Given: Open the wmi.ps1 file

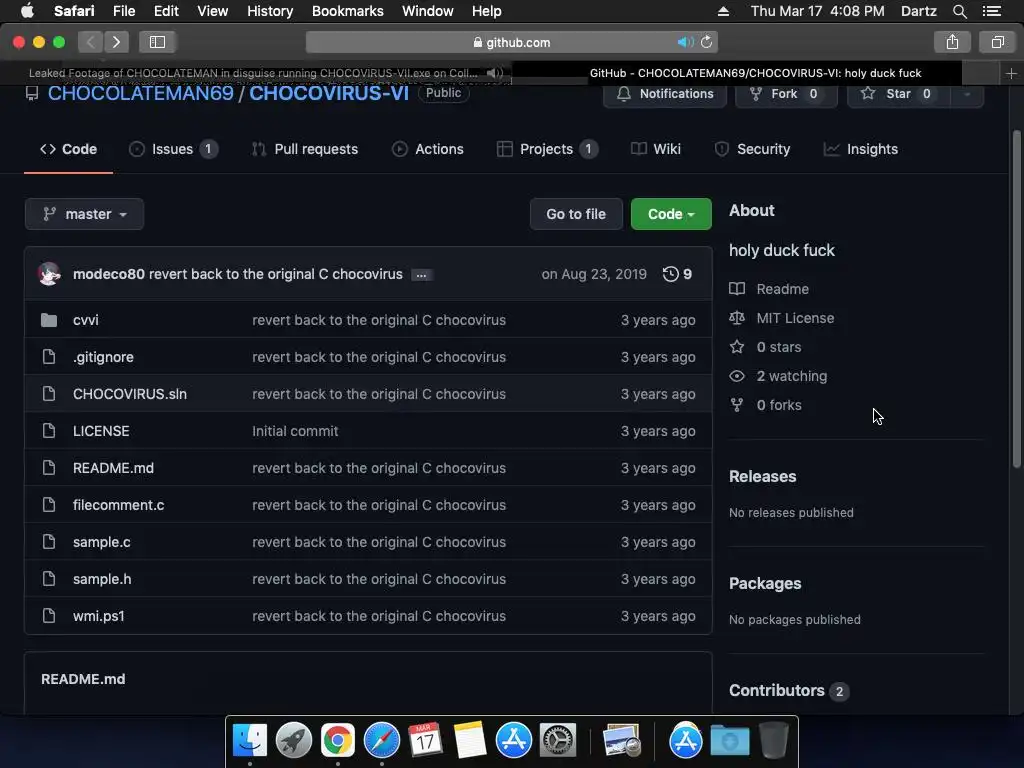Looking at the screenshot, I should (99, 616).
